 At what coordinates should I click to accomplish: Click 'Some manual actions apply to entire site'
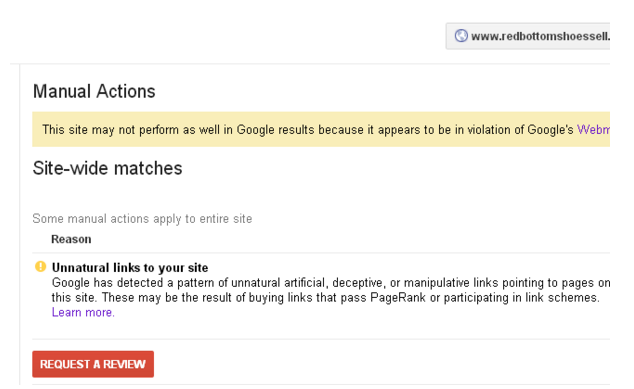(142, 219)
